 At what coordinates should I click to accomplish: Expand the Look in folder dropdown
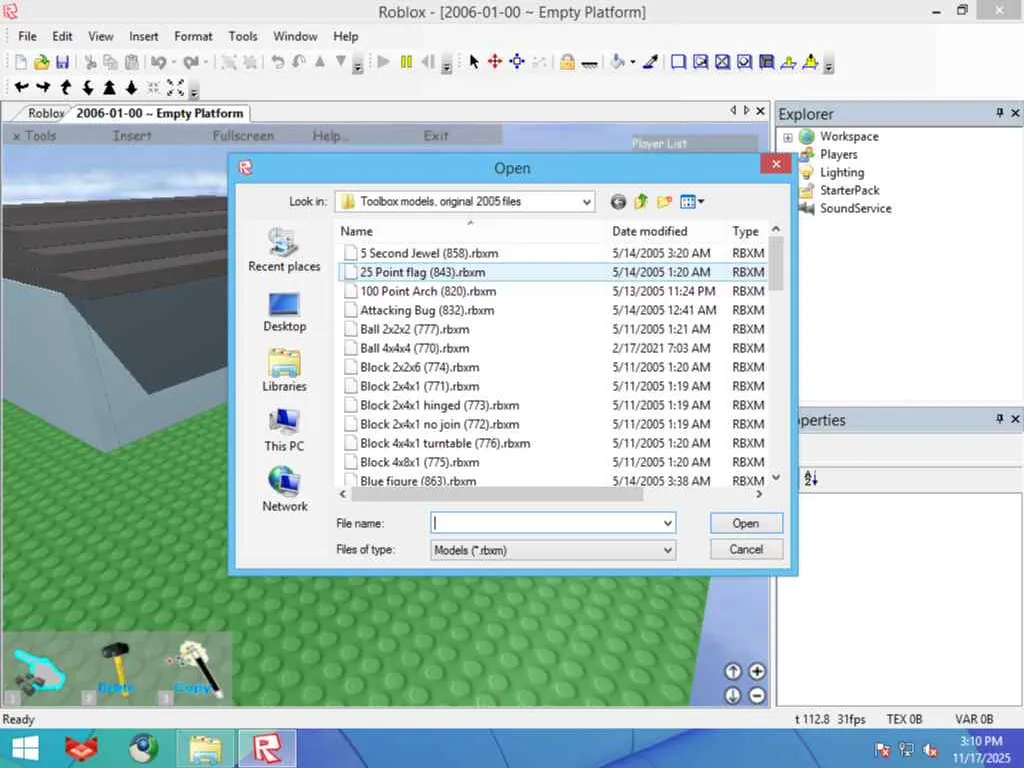point(586,202)
